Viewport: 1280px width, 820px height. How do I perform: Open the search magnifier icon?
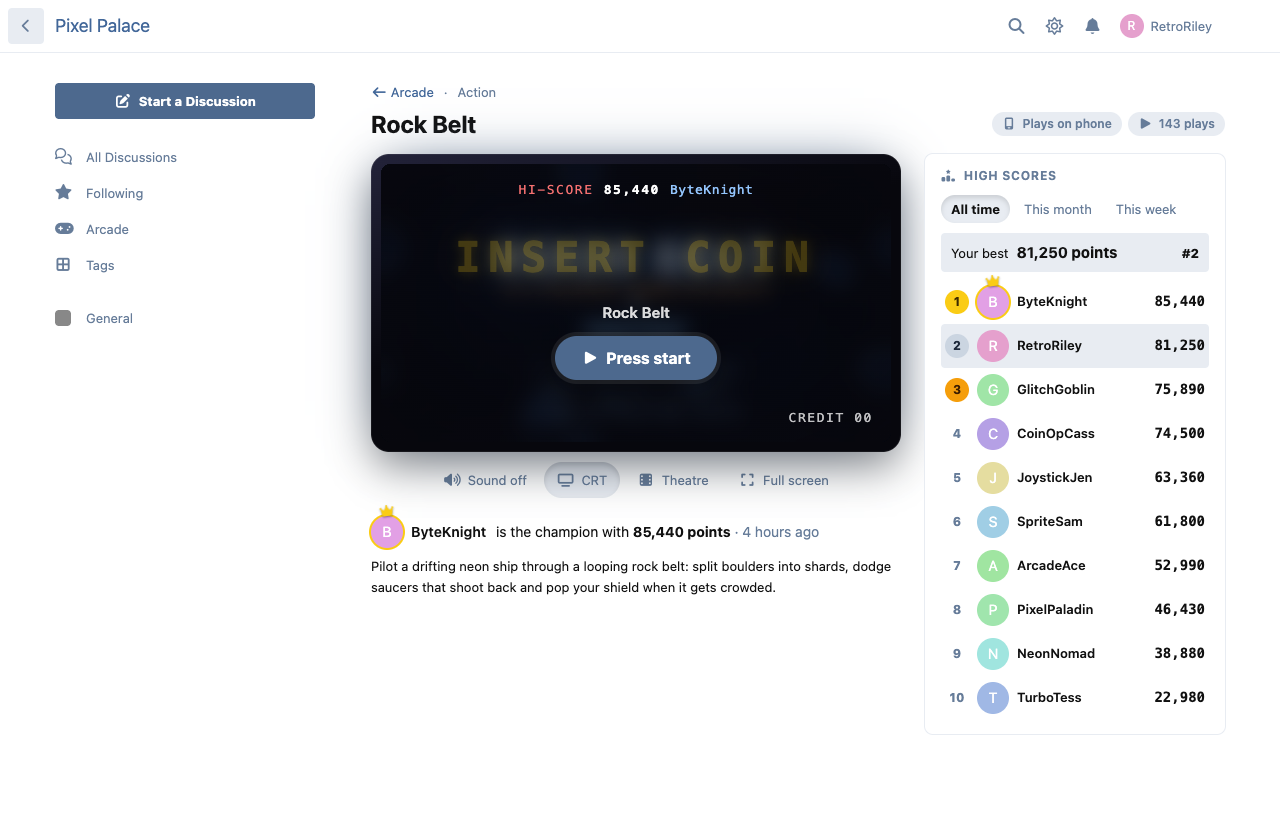click(1016, 26)
